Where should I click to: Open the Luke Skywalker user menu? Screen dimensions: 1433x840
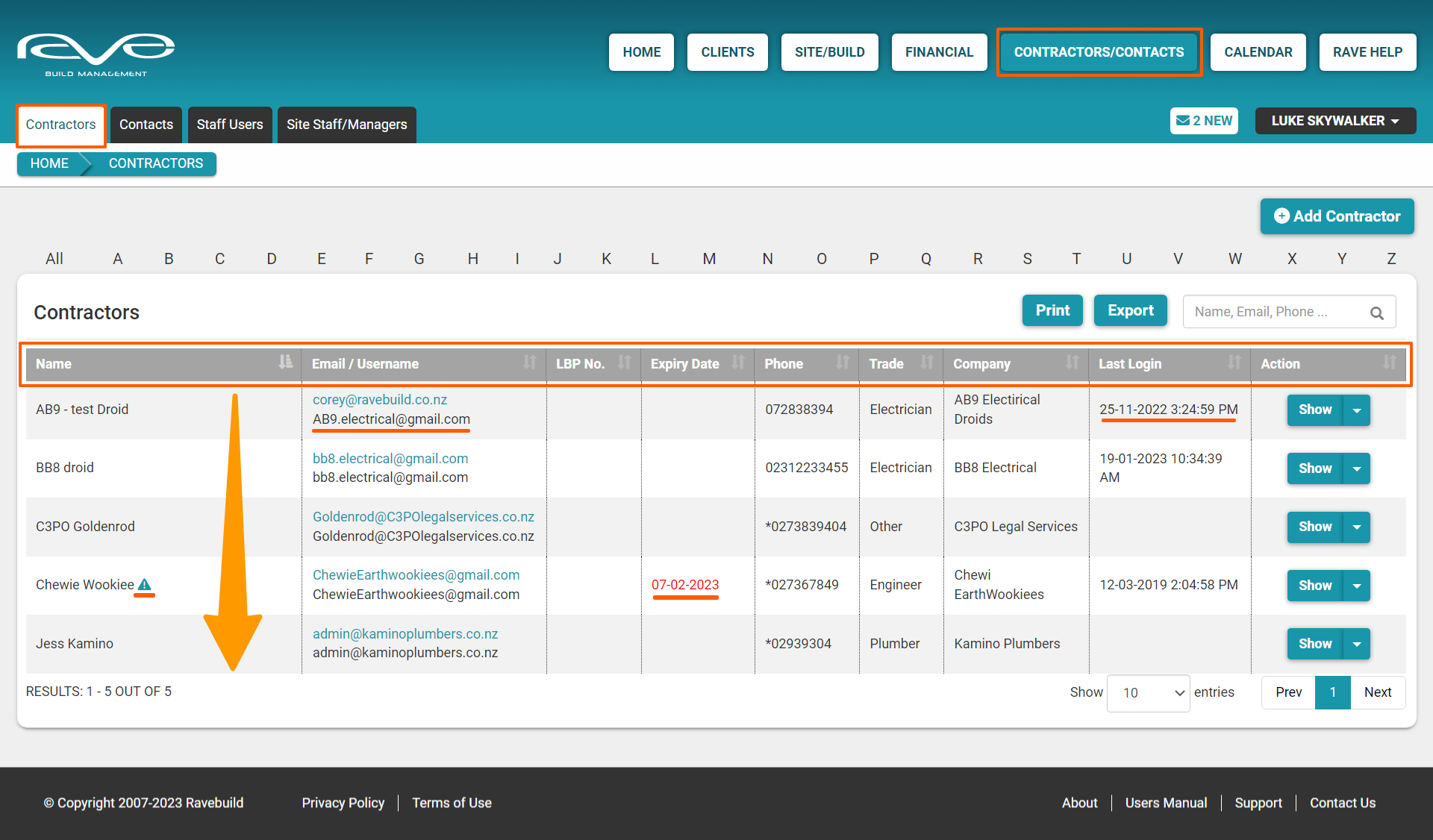[1335, 121]
